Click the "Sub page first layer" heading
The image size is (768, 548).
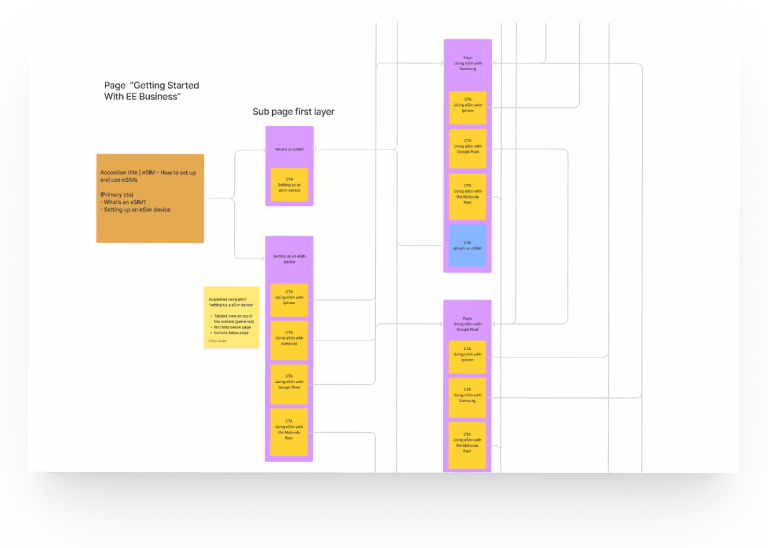[x=293, y=112]
